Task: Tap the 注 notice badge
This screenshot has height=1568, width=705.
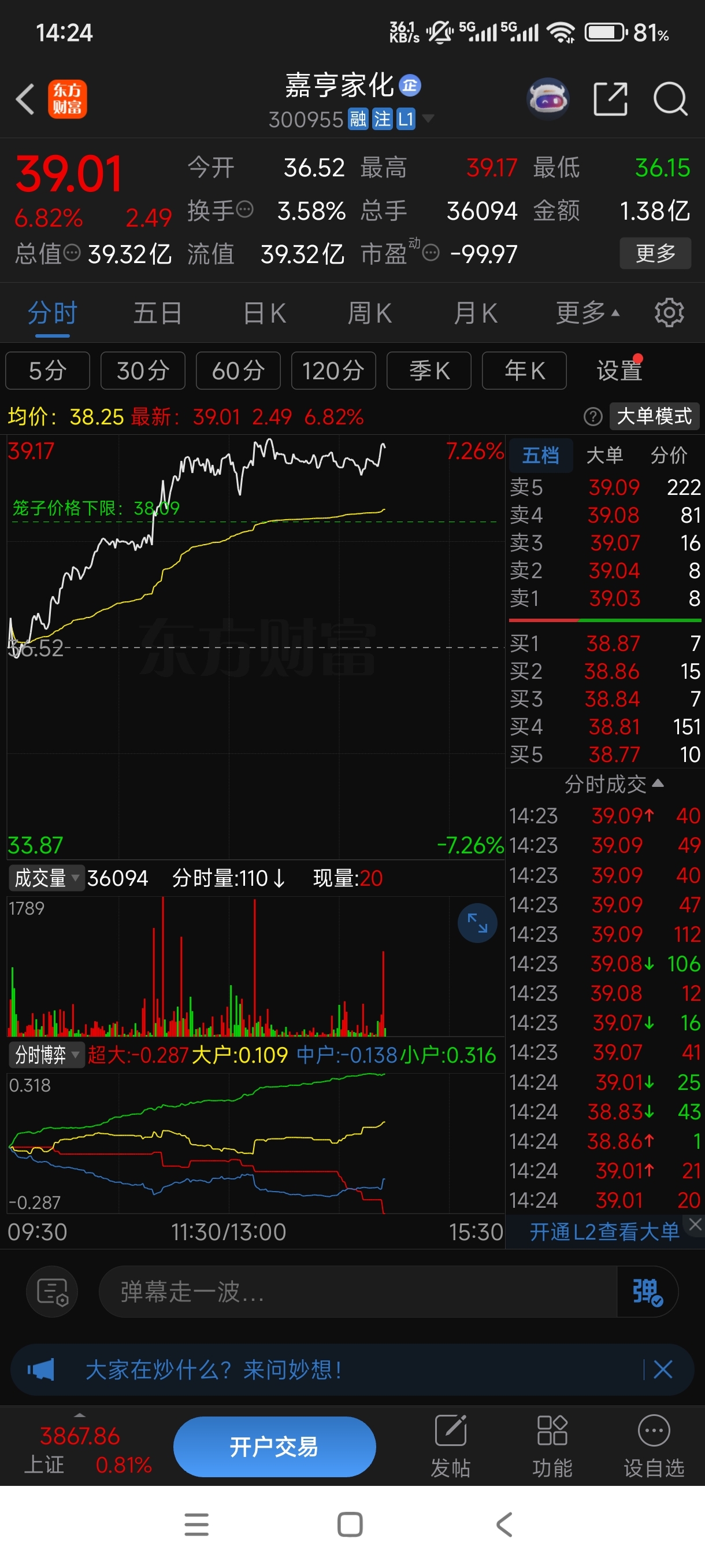Action: tap(382, 119)
